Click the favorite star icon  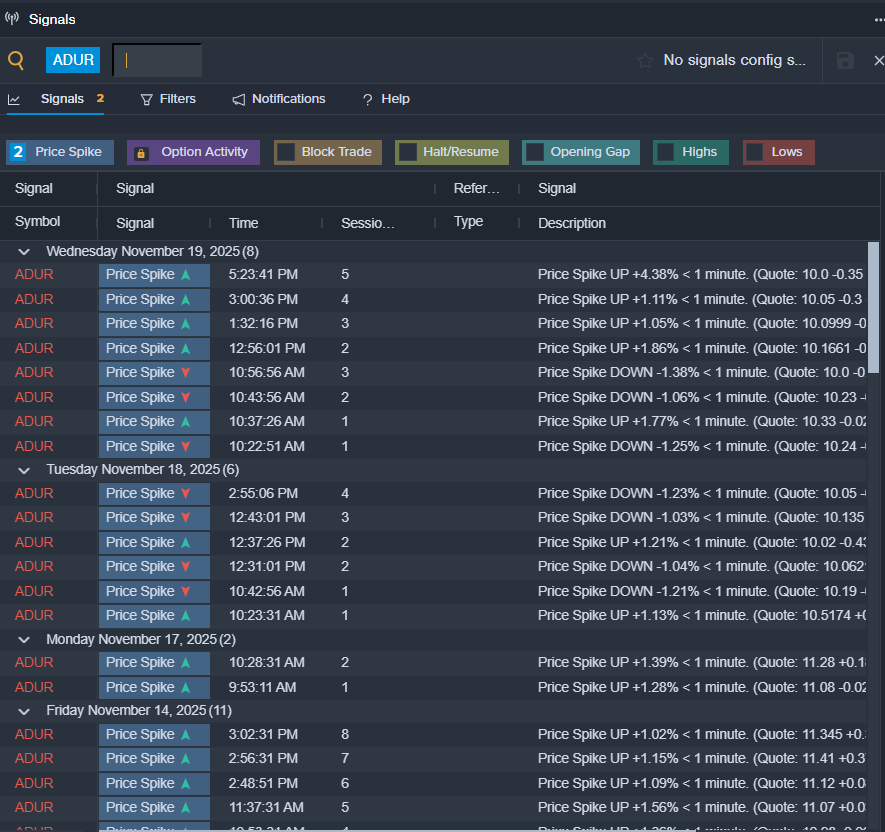click(645, 61)
